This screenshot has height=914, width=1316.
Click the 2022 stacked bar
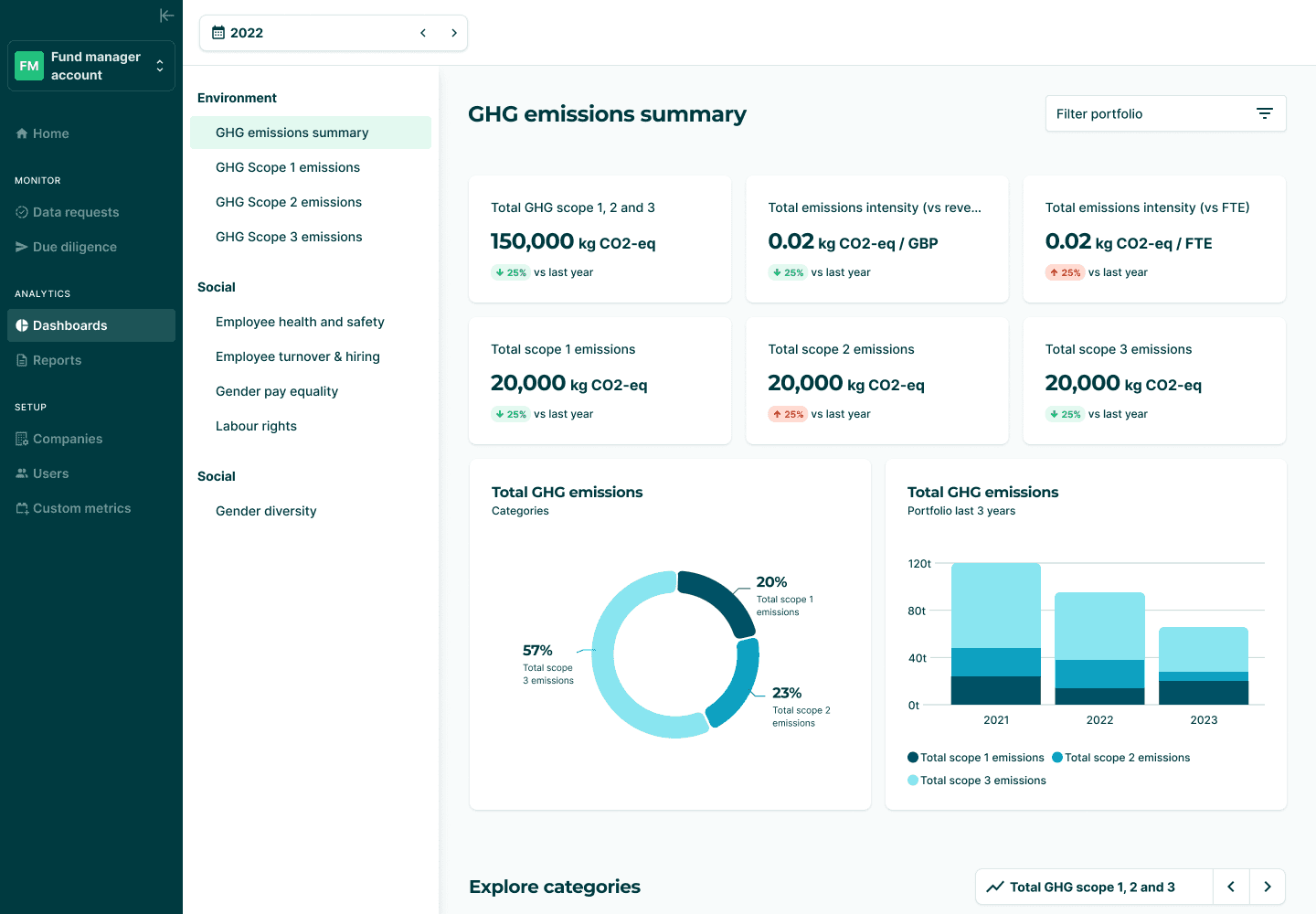(1099, 648)
